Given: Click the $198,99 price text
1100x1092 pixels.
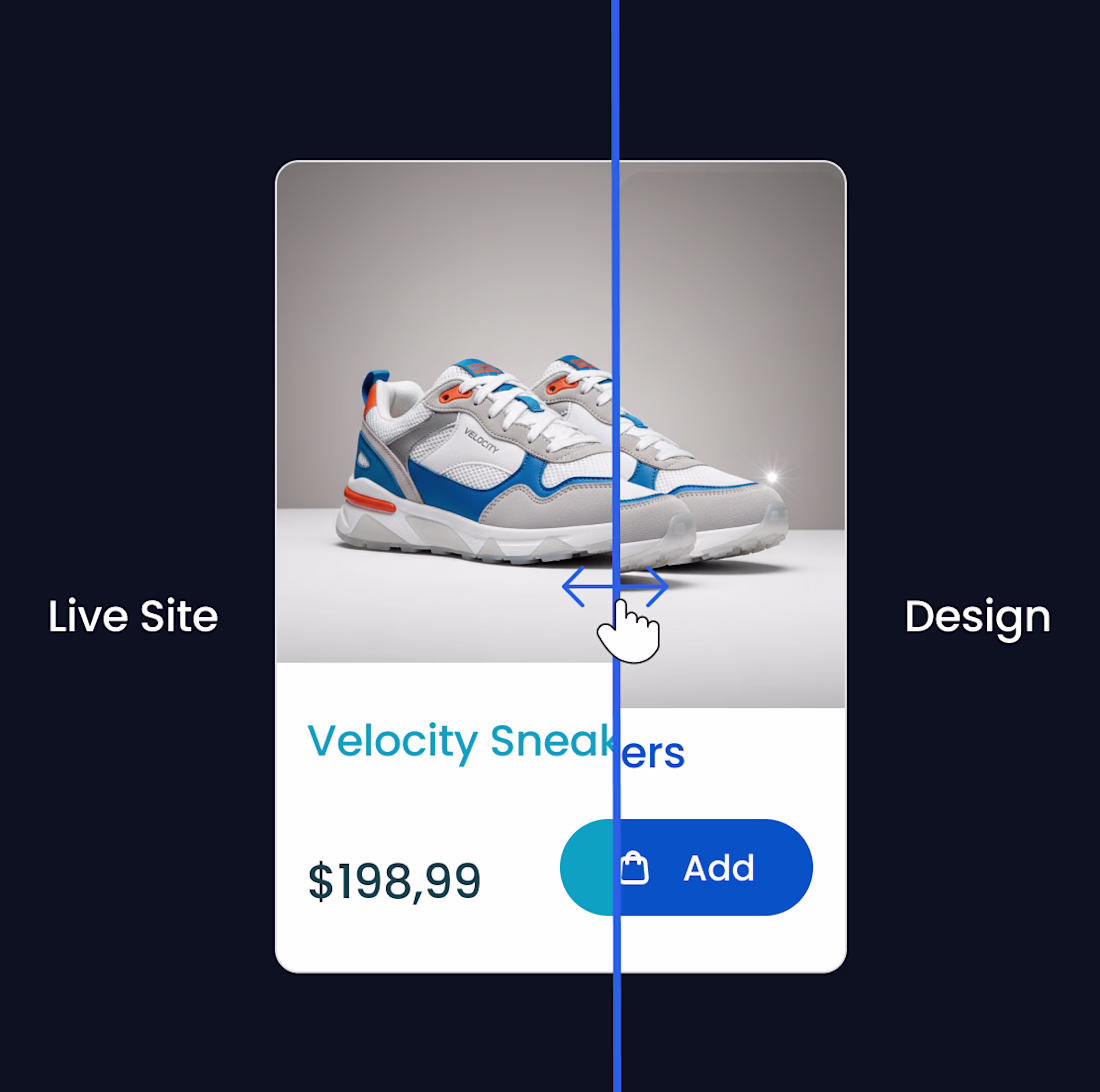Looking at the screenshot, I should click(x=394, y=881).
